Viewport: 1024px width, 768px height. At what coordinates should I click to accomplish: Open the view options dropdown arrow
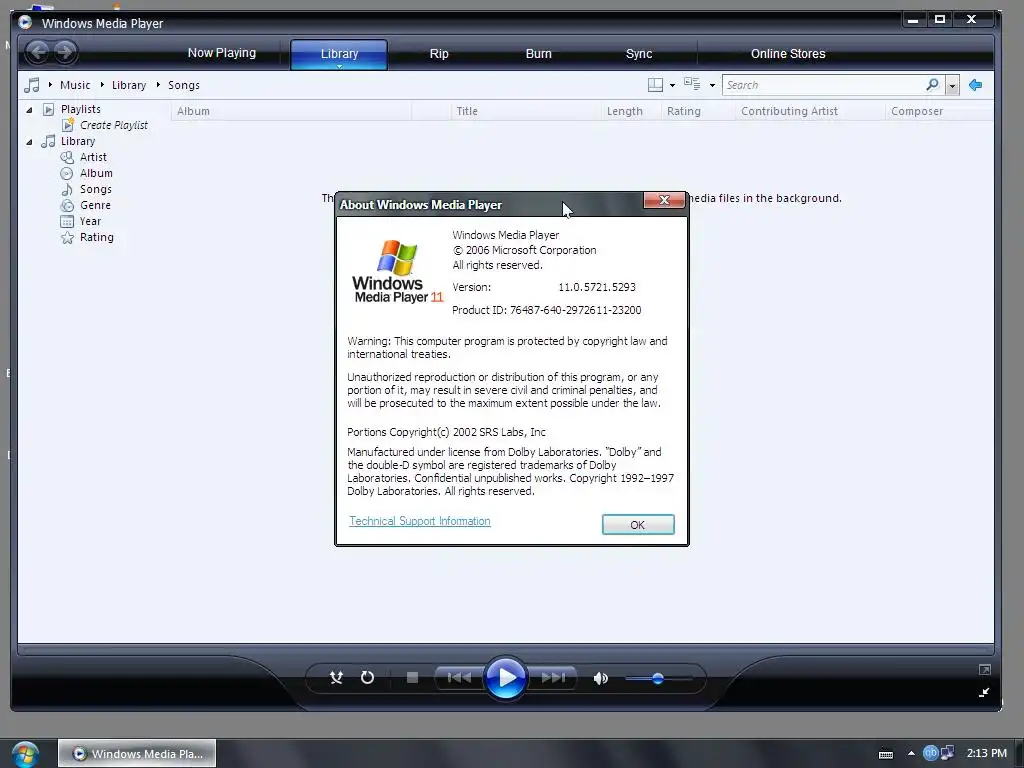click(712, 86)
